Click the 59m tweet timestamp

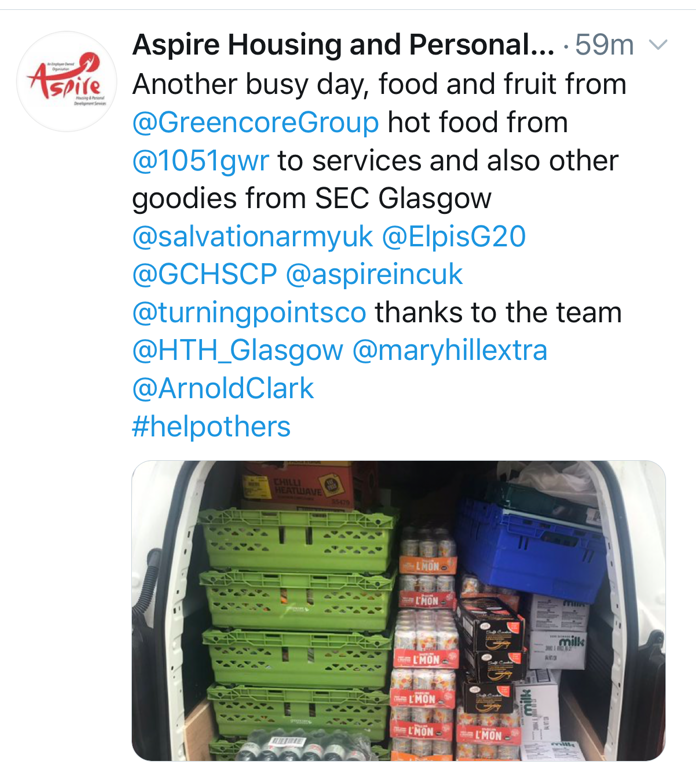(604, 45)
